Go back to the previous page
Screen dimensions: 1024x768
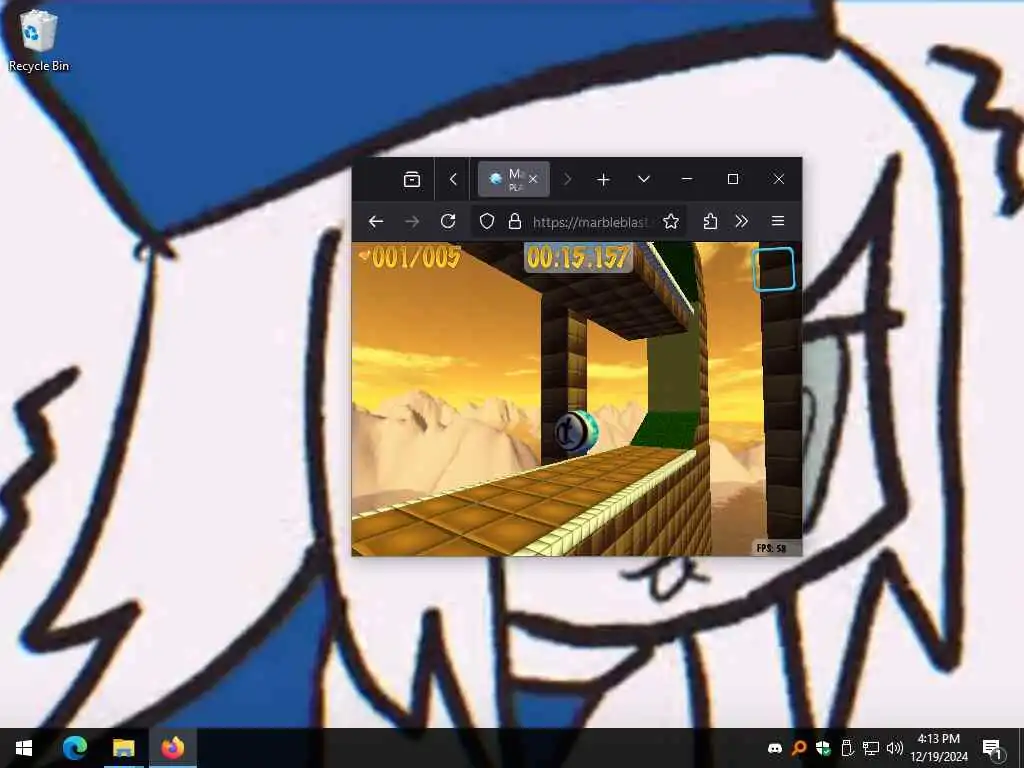click(376, 221)
